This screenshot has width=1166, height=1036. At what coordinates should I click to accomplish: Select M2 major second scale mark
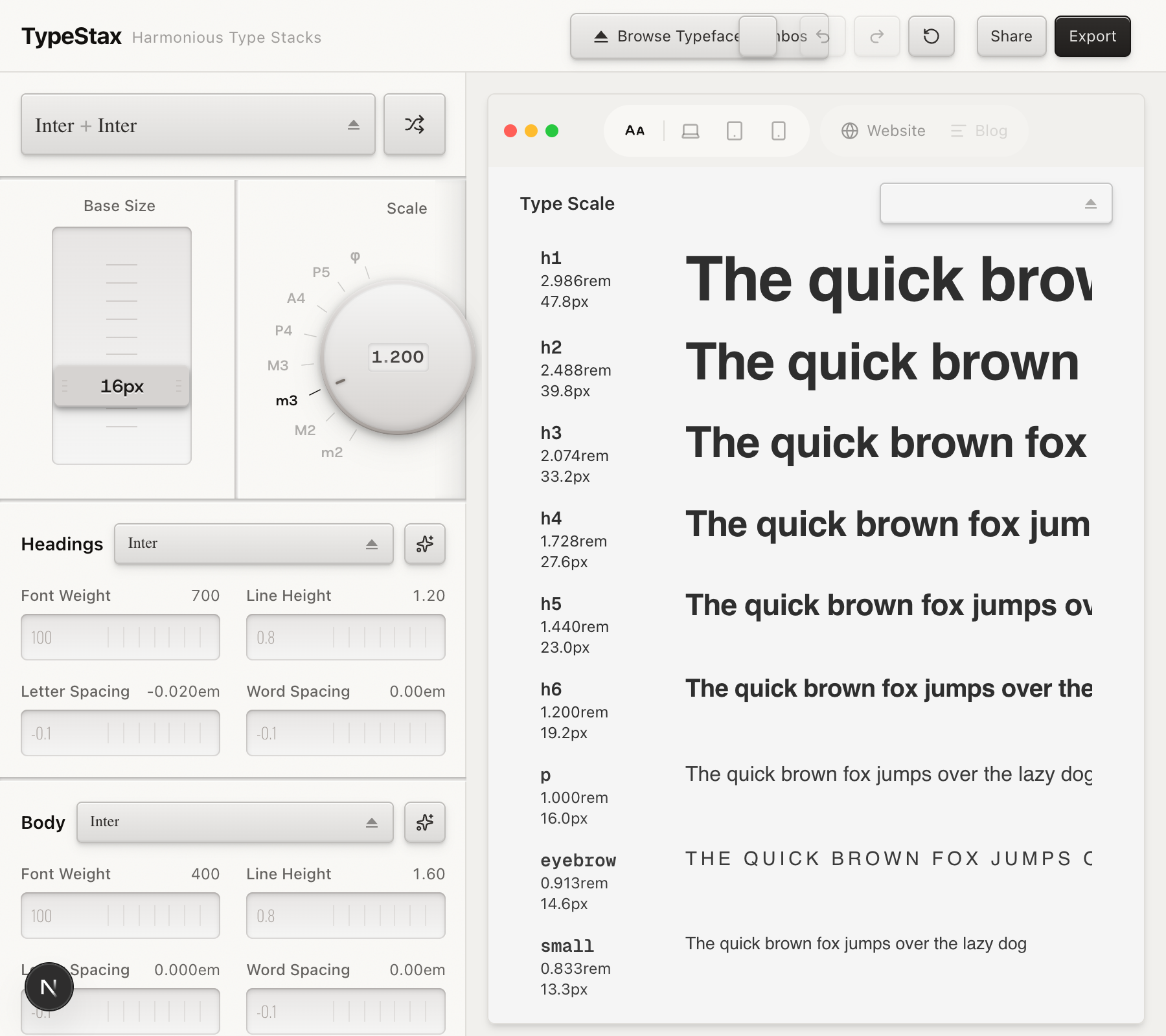[305, 431]
